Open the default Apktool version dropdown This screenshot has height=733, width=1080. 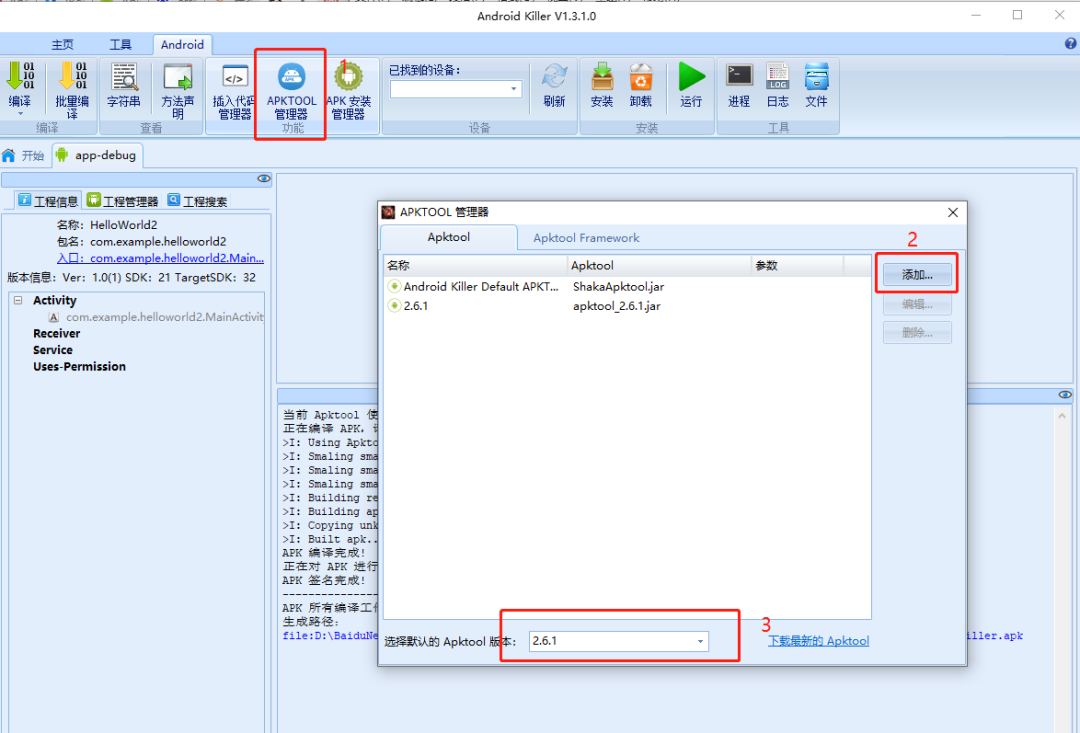pyautogui.click(x=700, y=641)
